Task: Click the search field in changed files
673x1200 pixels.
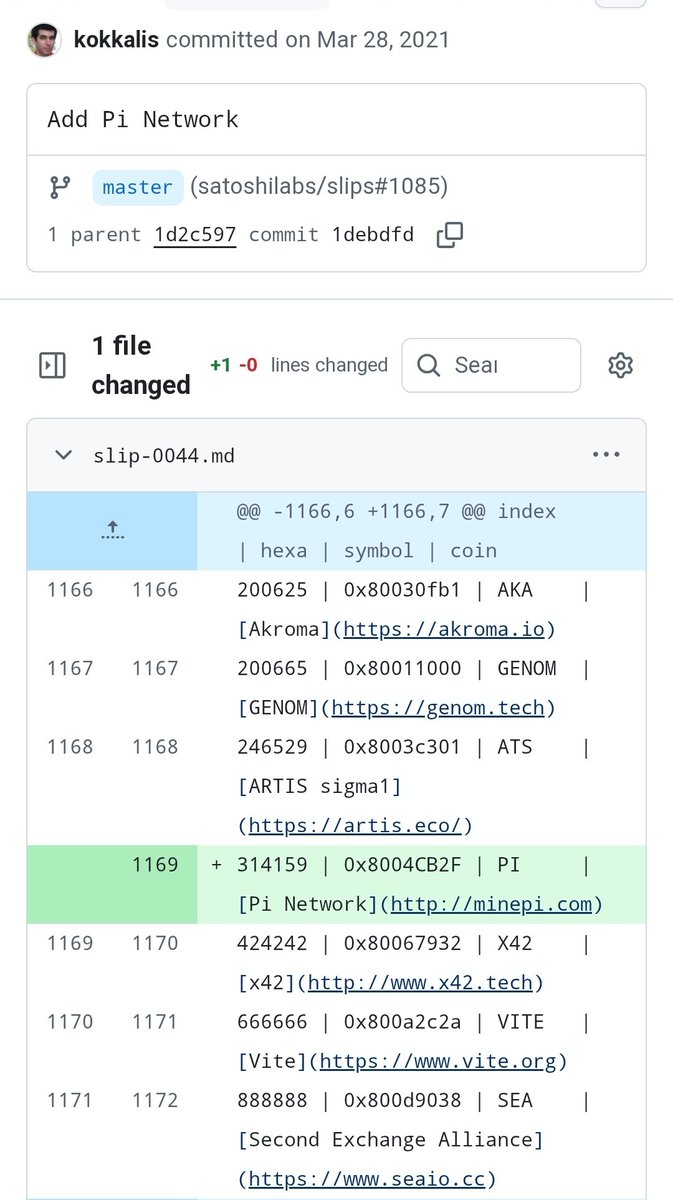Action: pos(491,365)
